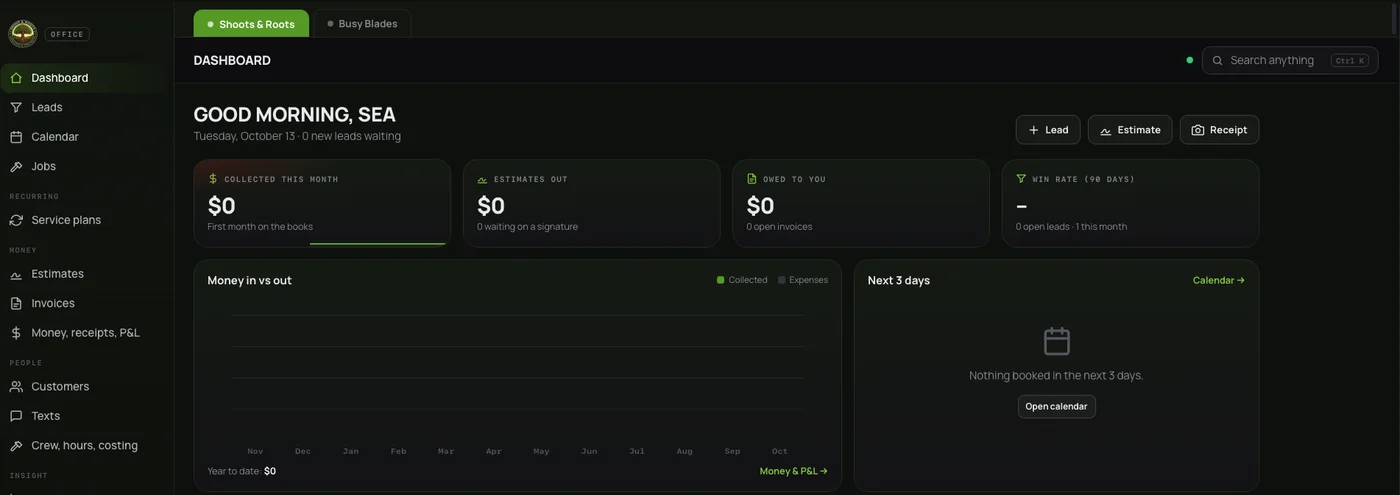Click 'Nothing booked in the next 3 days.'
Image resolution: width=1400 pixels, height=495 pixels.
coord(1056,376)
